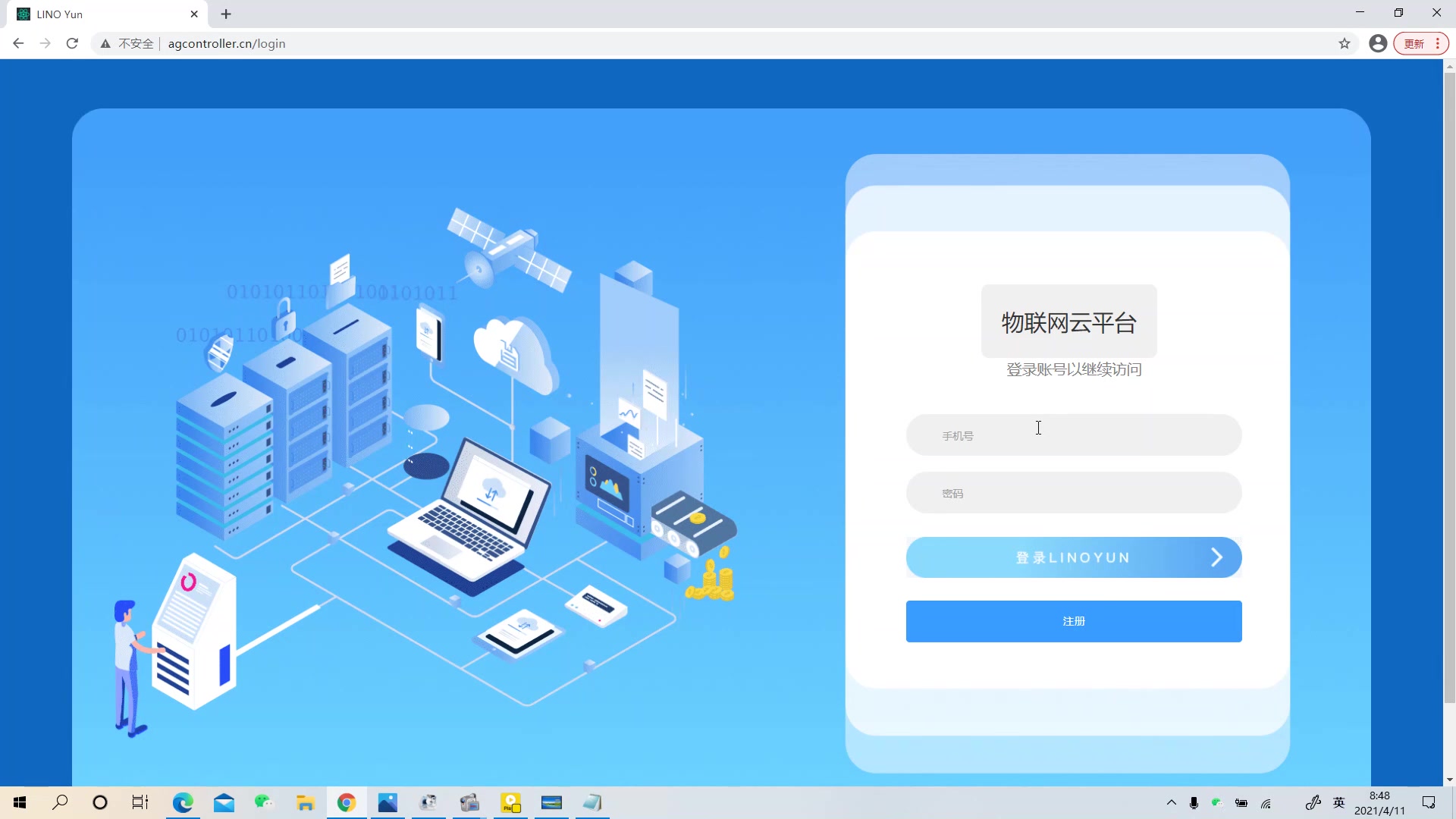Open the yellow PxCook app icon on taskbar
The image size is (1456, 819).
pyautogui.click(x=511, y=802)
